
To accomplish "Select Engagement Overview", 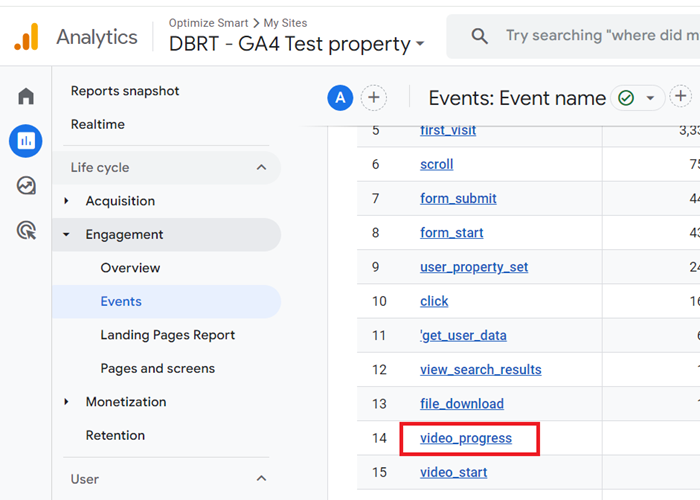I will (130, 268).
